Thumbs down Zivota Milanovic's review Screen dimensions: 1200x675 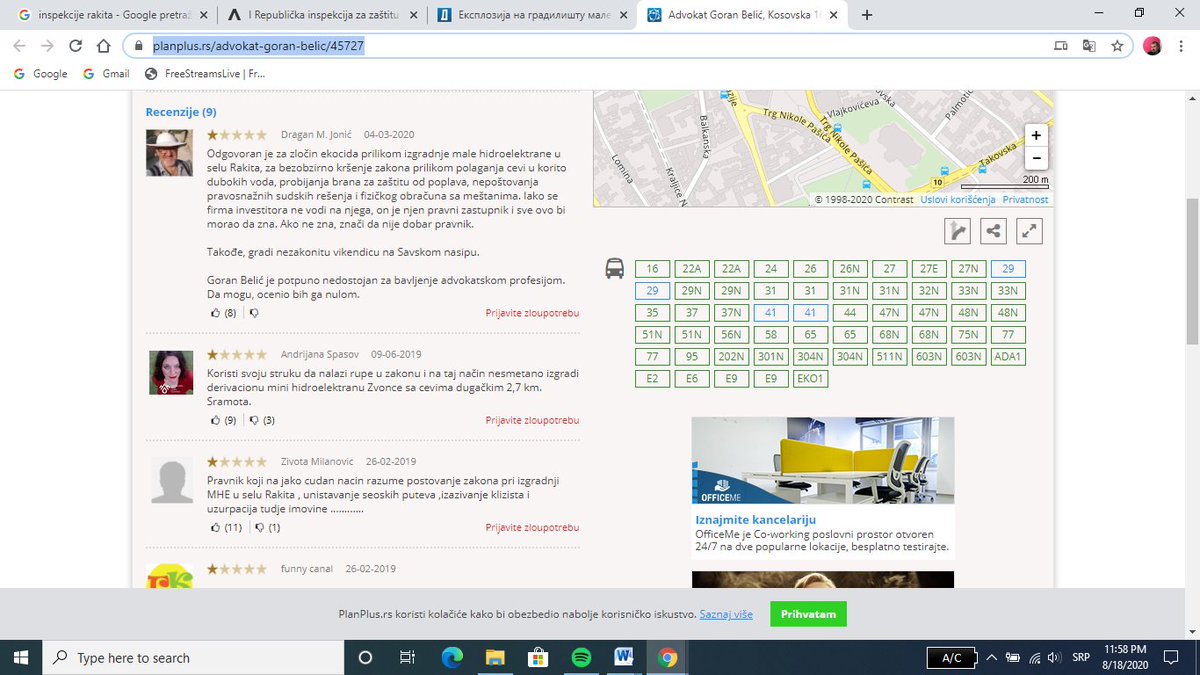(259, 527)
